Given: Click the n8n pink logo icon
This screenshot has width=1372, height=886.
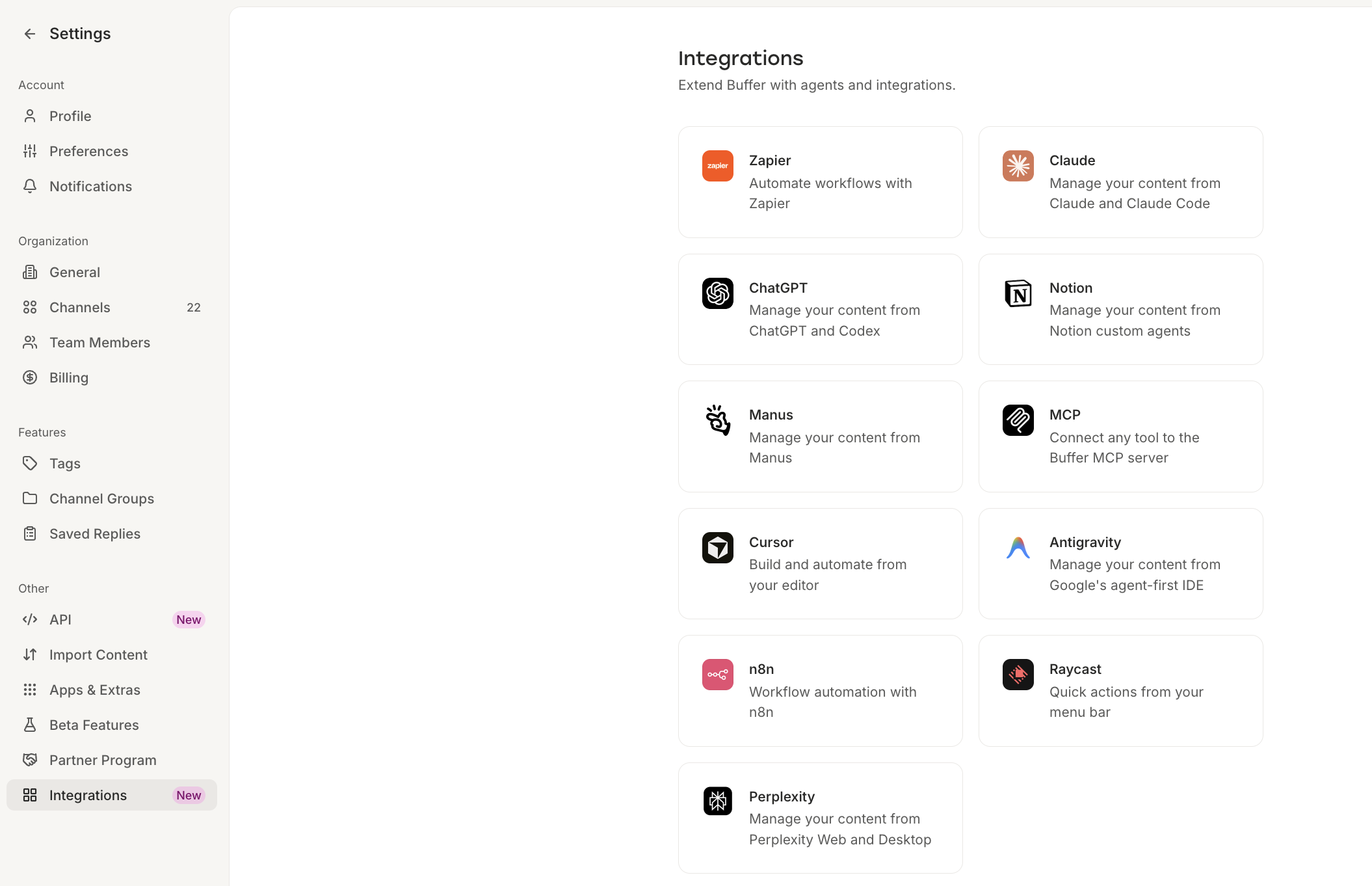Looking at the screenshot, I should 718,675.
